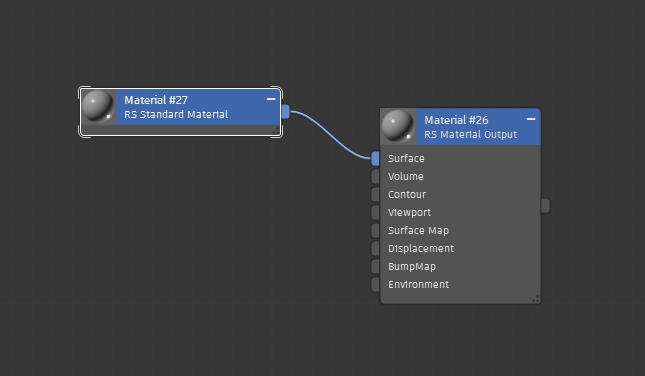Click the Material #26 output socket
Image resolution: width=645 pixels, height=376 pixels.
(545, 206)
